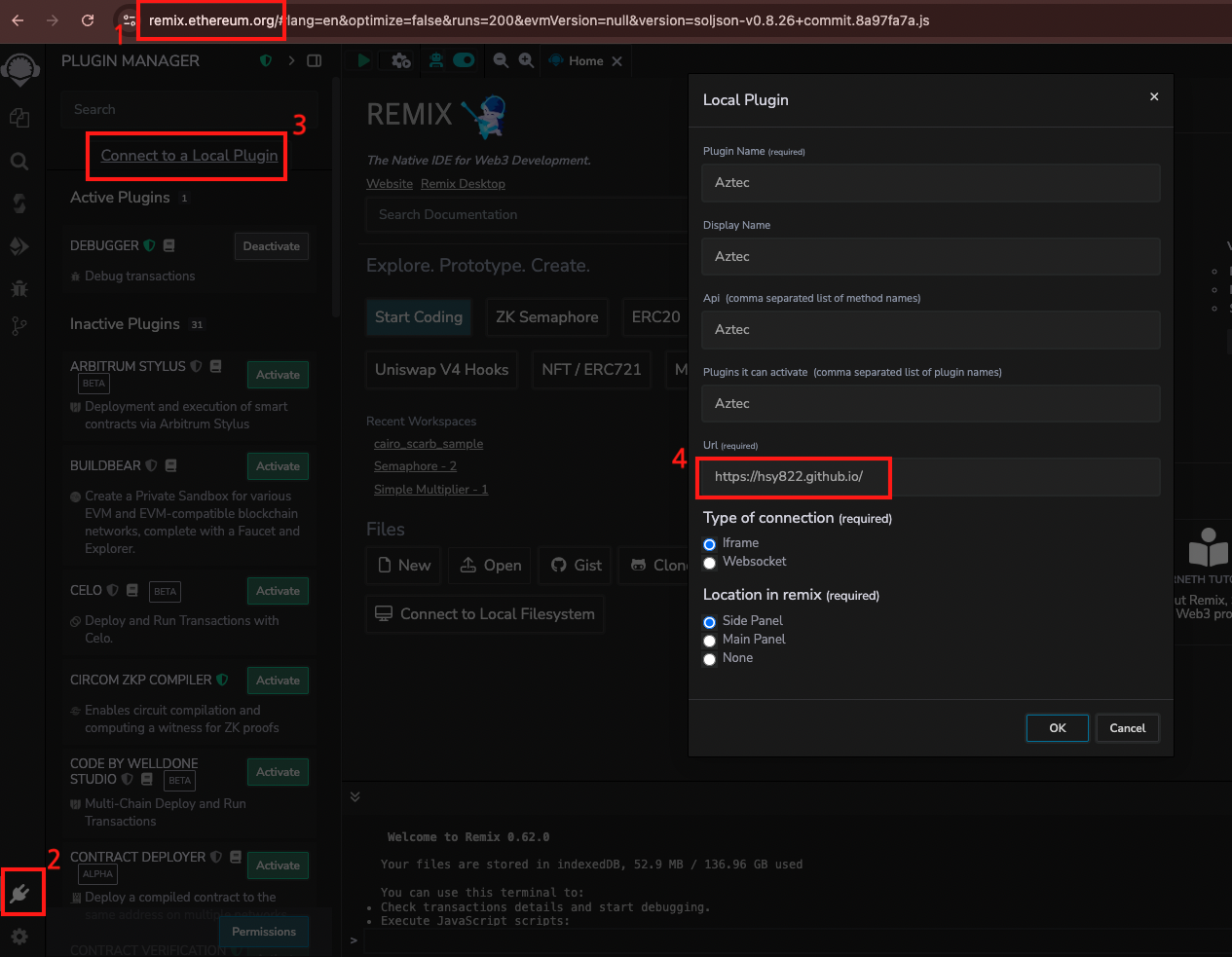Click OK in the Local Plugin dialog

[1057, 728]
